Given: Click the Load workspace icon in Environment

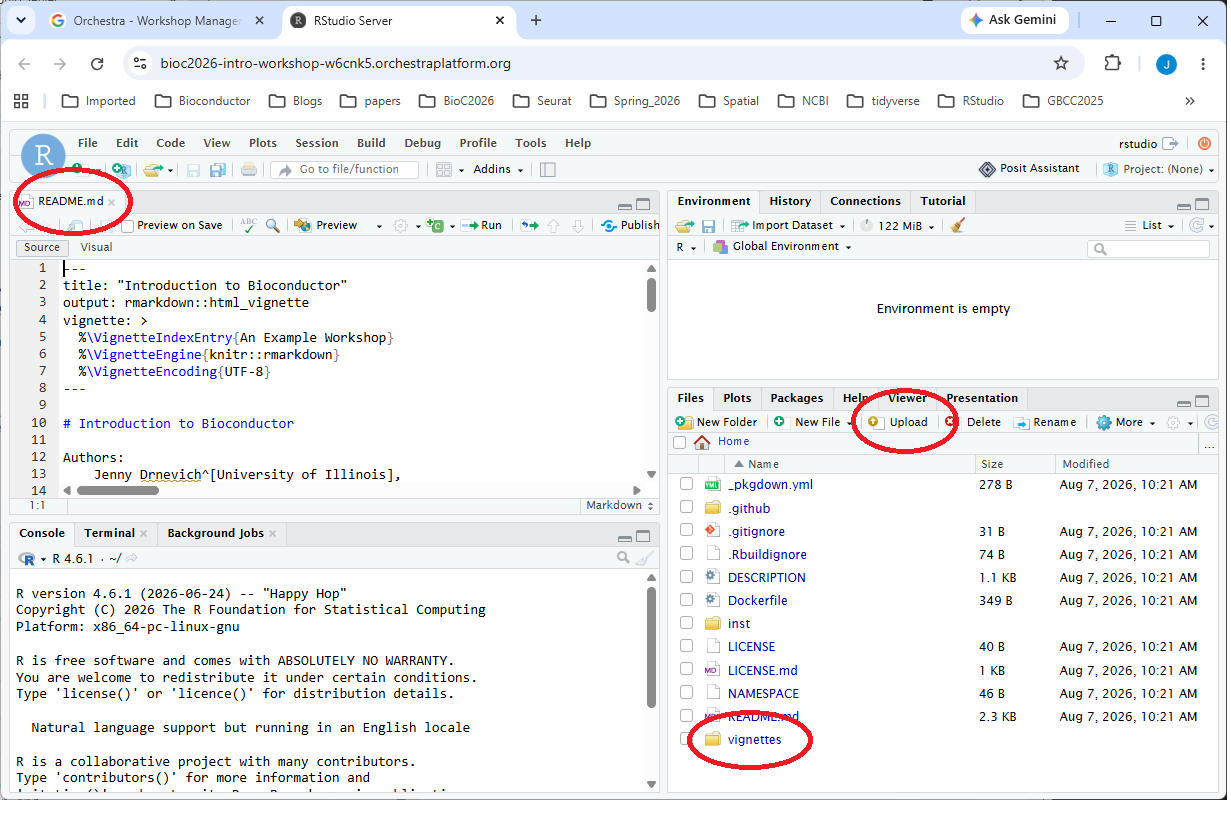Looking at the screenshot, I should 685,226.
